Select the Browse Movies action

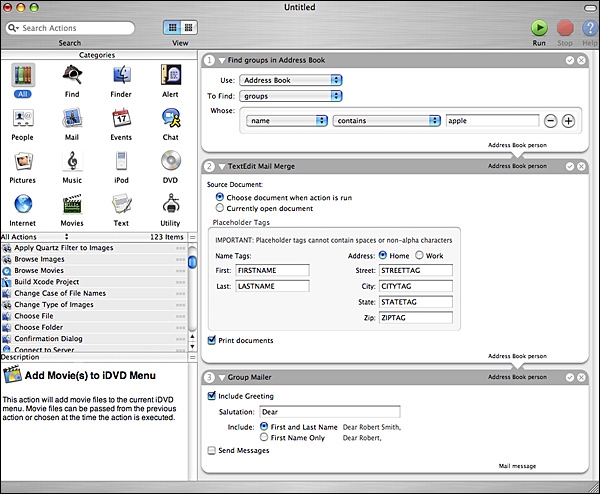tap(94, 271)
